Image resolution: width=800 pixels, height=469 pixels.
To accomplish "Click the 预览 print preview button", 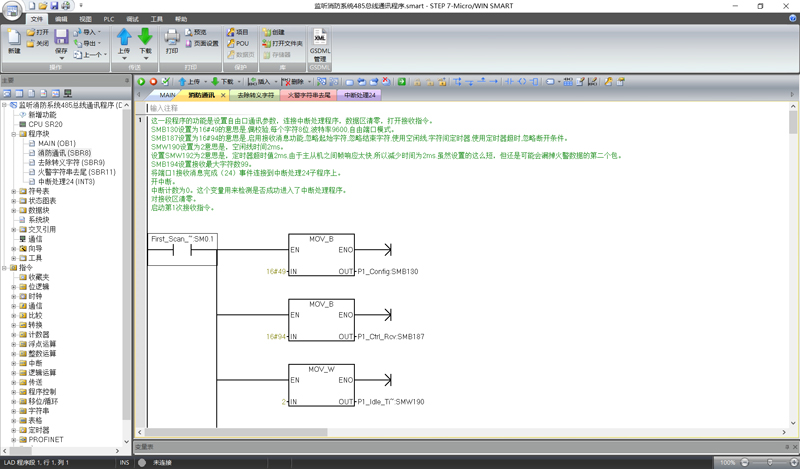I will (196, 32).
